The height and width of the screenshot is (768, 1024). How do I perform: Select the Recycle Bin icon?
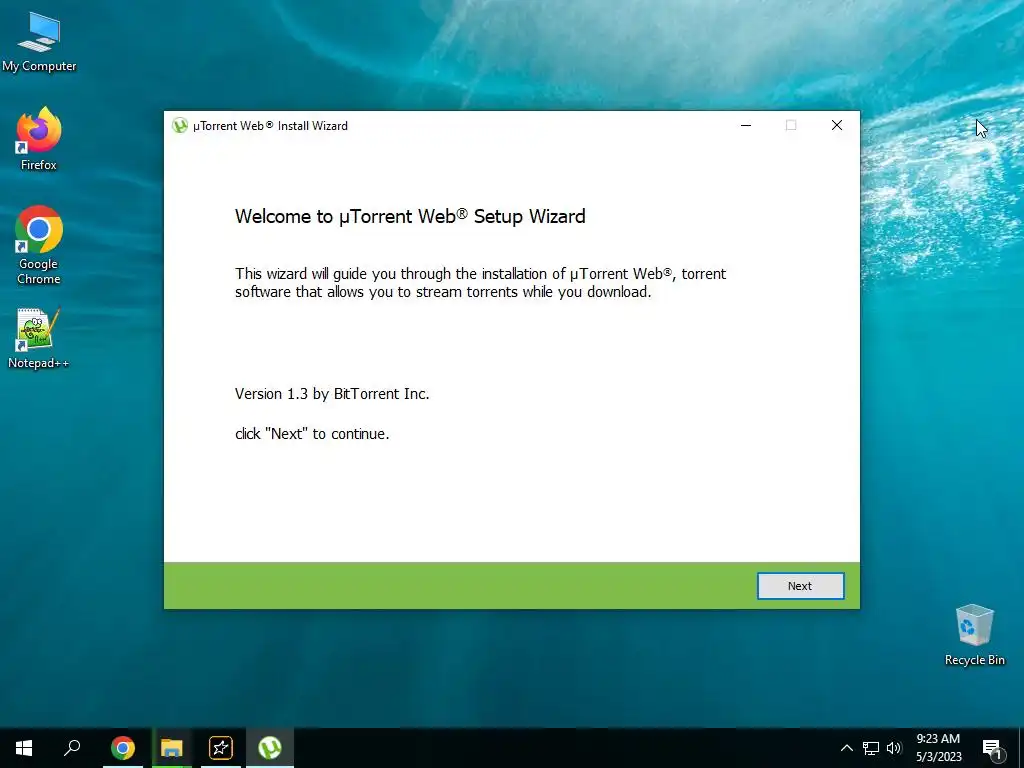974,635
